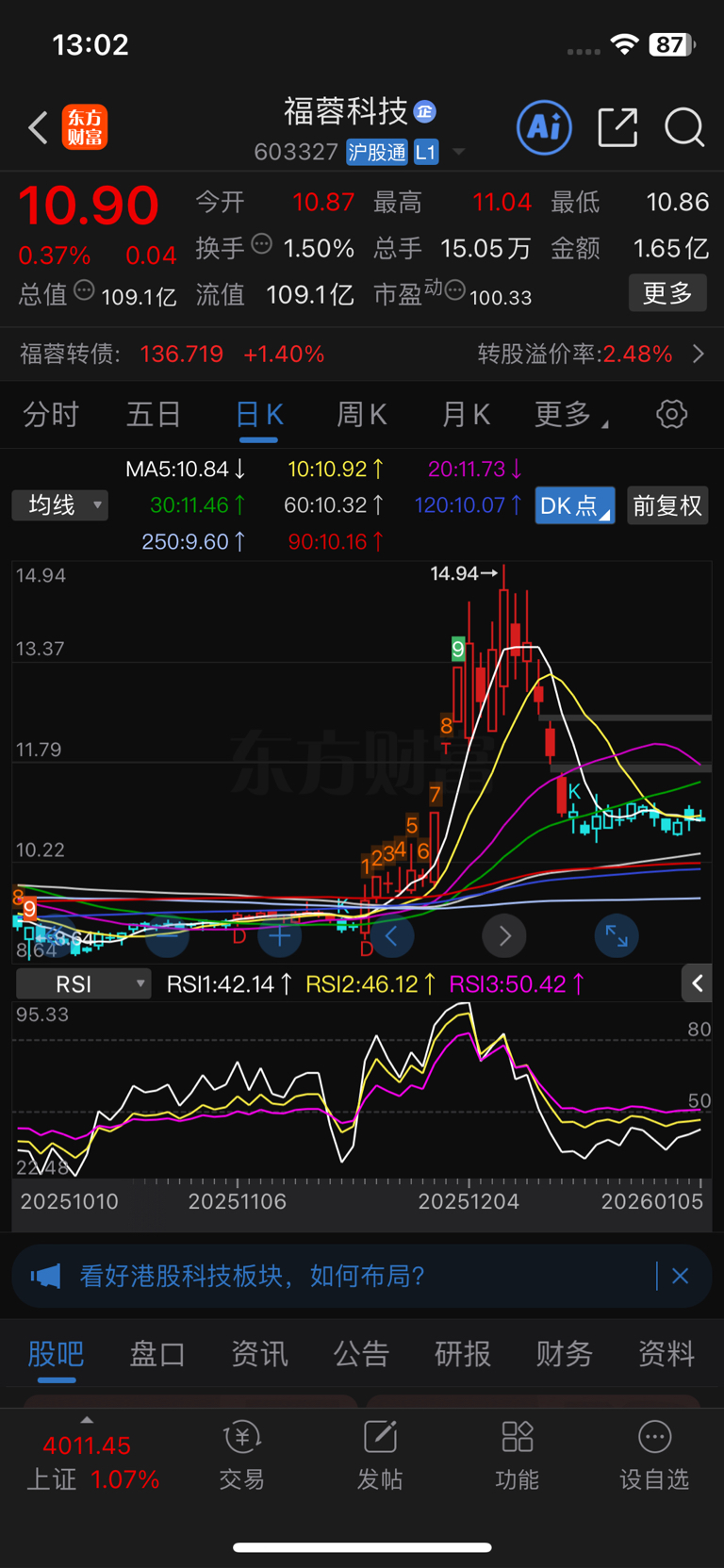Tap 上证 index value 4011.45
724x1568 pixels.
point(87,1445)
